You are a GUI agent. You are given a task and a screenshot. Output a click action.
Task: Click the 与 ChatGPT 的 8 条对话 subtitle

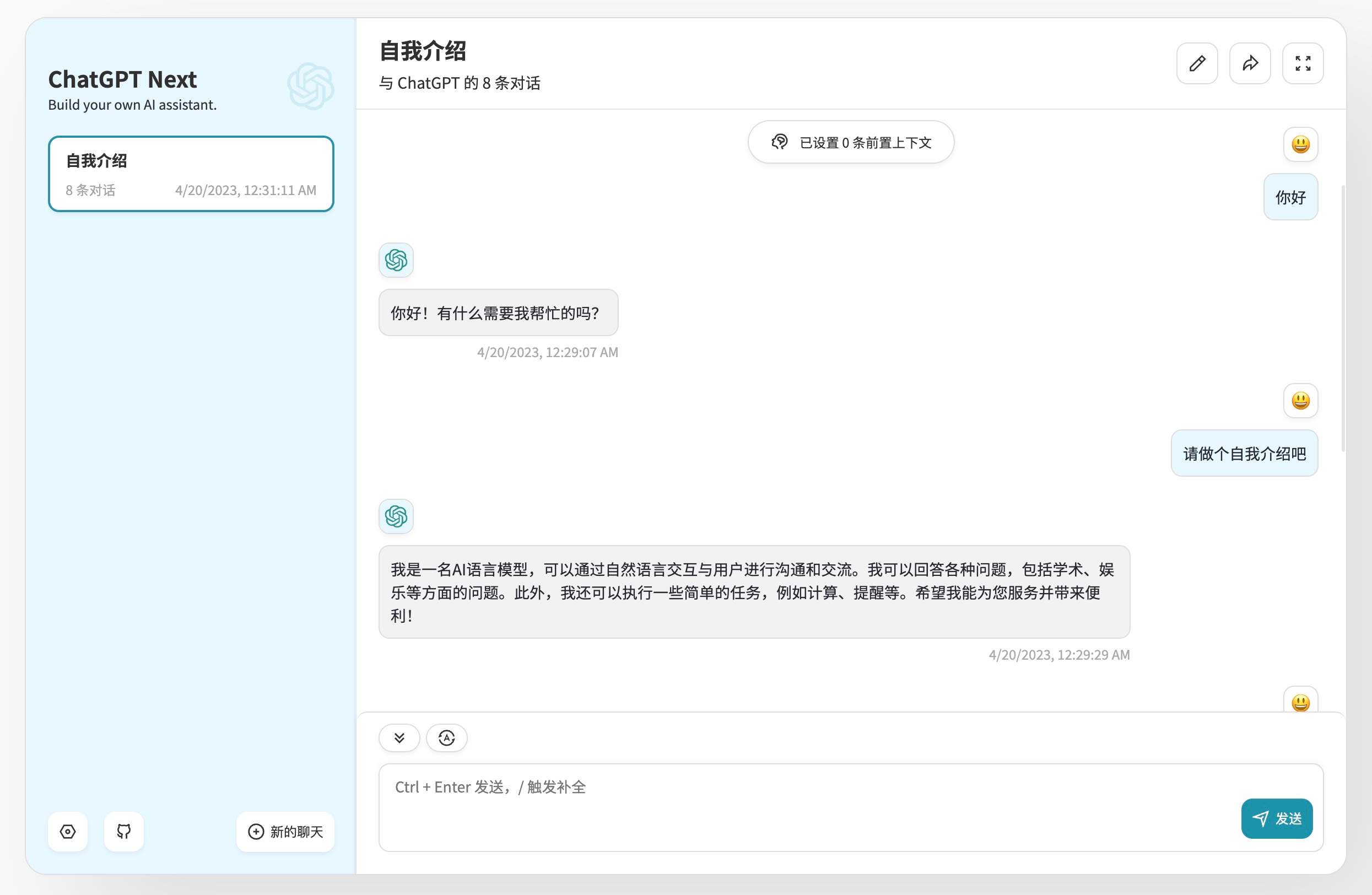coord(460,83)
